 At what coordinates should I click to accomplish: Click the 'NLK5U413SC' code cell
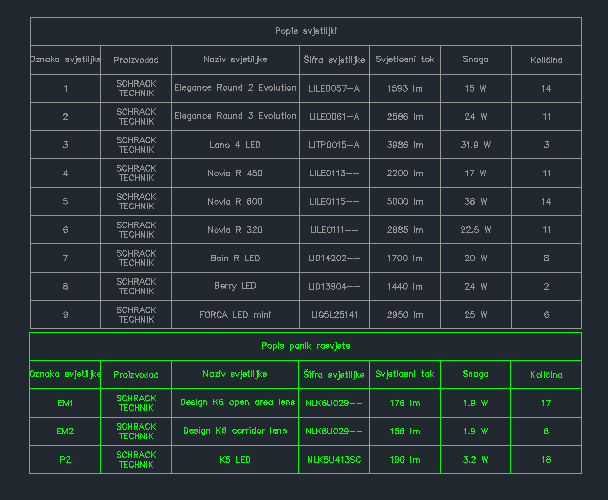(334, 460)
